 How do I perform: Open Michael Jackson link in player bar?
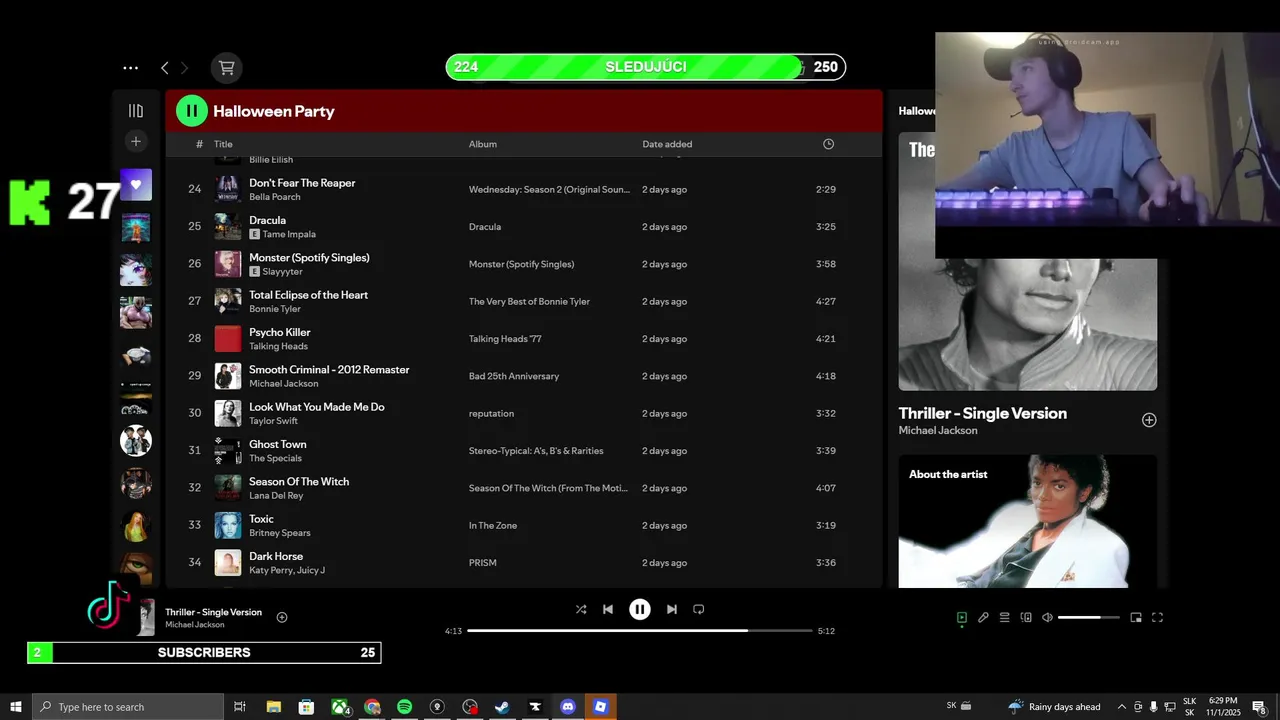pyautogui.click(x=195, y=625)
